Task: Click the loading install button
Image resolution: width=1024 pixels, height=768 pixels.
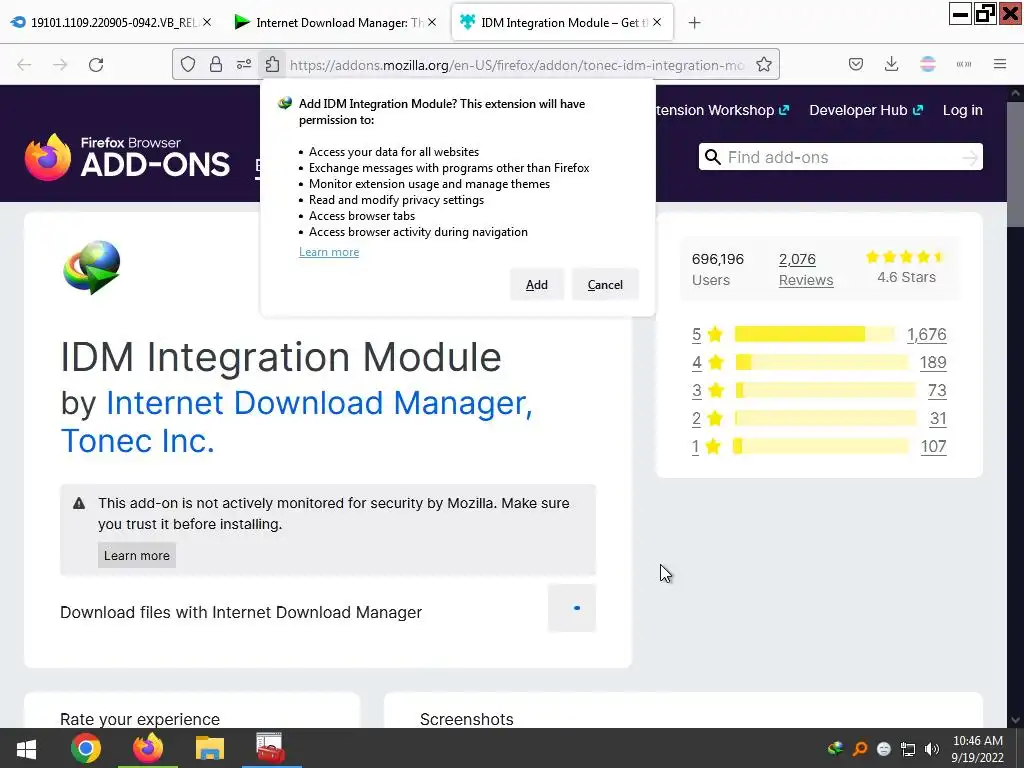Action: 572,608
